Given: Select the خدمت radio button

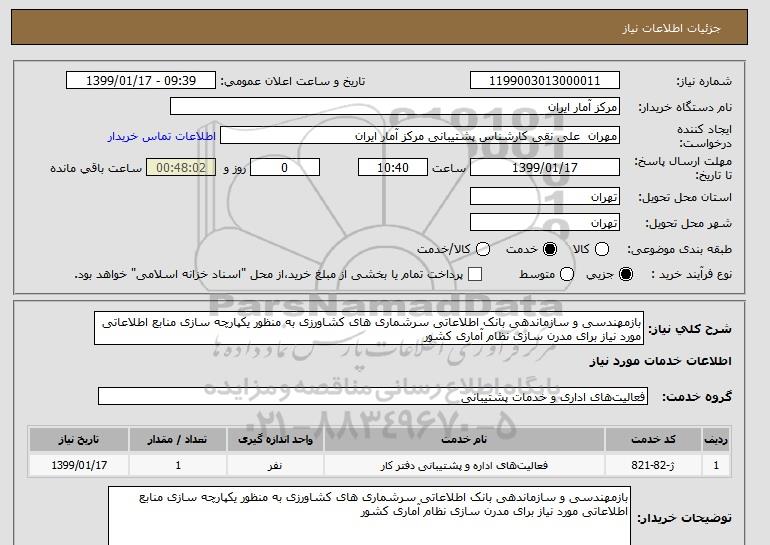Looking at the screenshot, I should pos(550,249).
